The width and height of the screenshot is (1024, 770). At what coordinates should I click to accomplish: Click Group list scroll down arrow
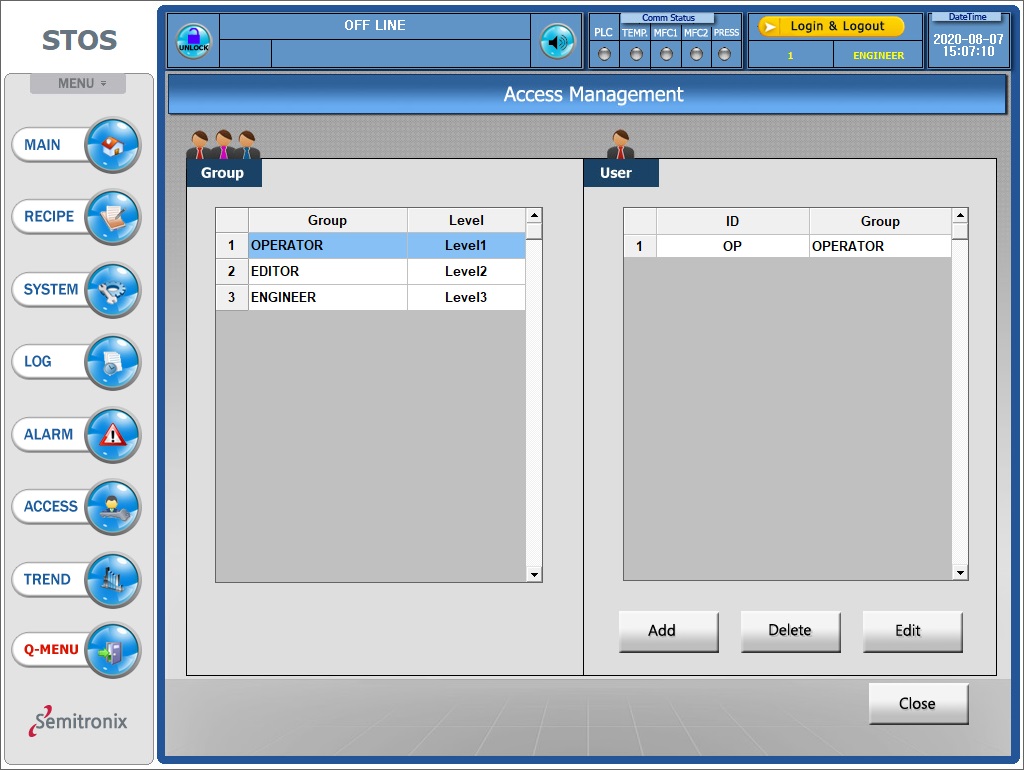534,575
